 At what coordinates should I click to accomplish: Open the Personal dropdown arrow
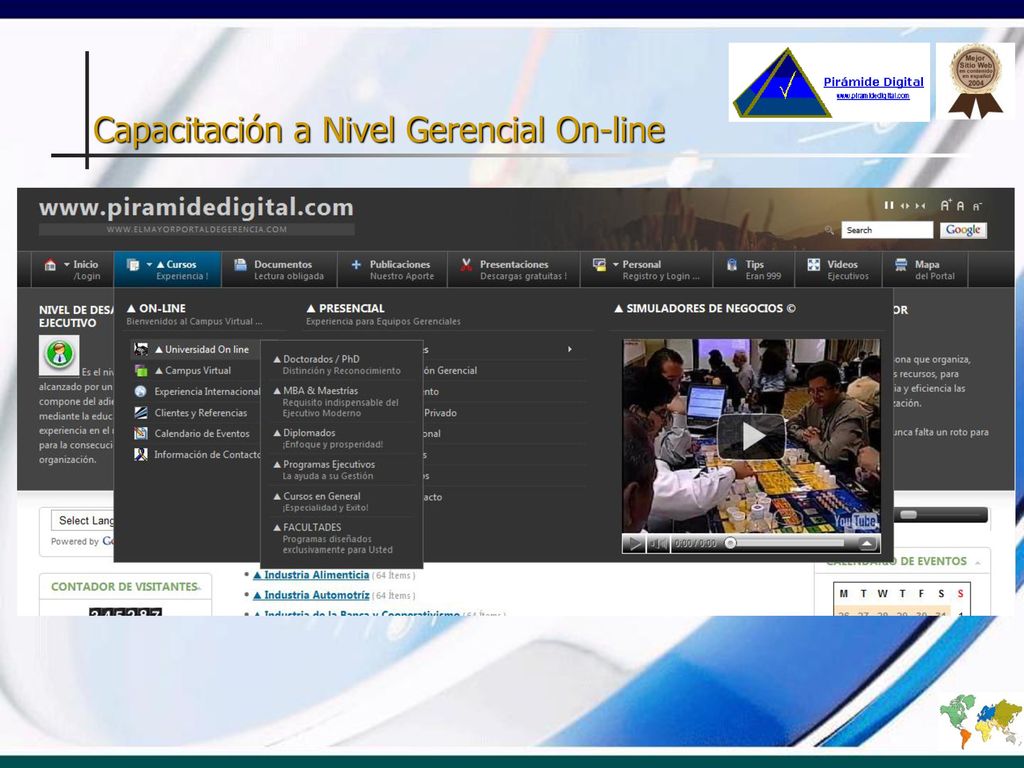pos(615,264)
